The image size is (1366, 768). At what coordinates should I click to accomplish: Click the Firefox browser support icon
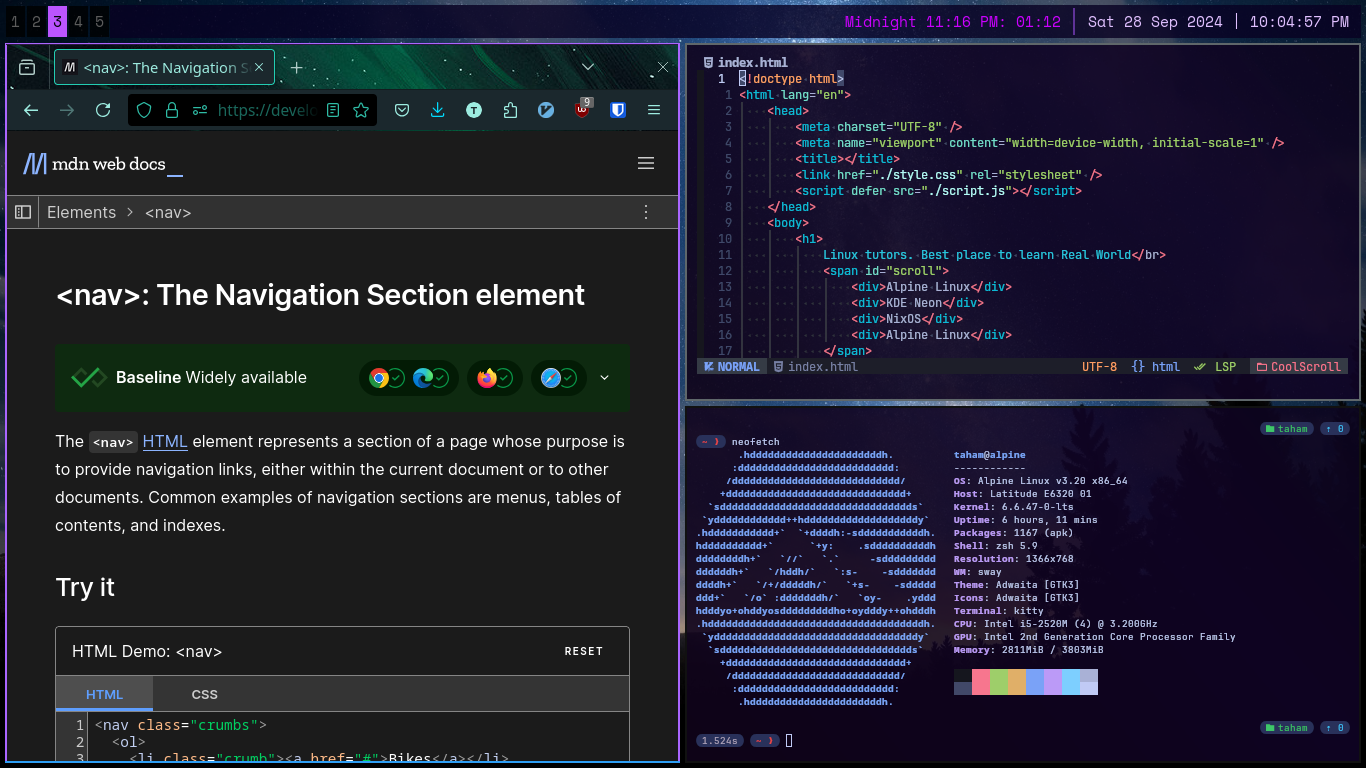click(x=487, y=378)
